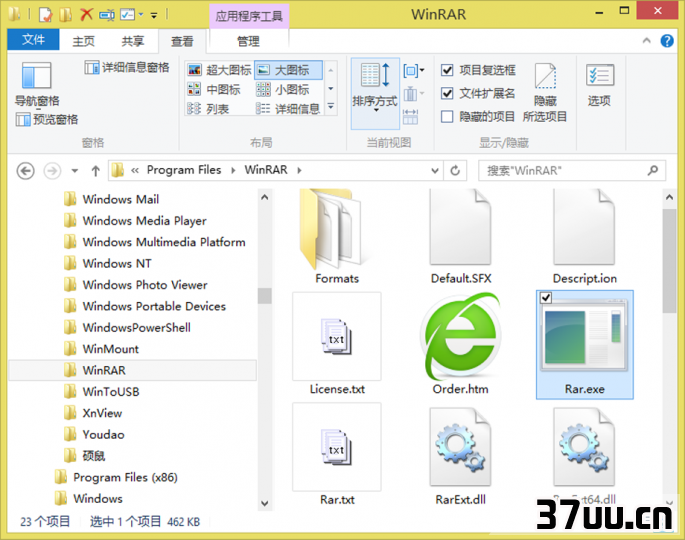Image resolution: width=685 pixels, height=540 pixels.
Task: Move the layout gallery down one row
Action: 331,89
